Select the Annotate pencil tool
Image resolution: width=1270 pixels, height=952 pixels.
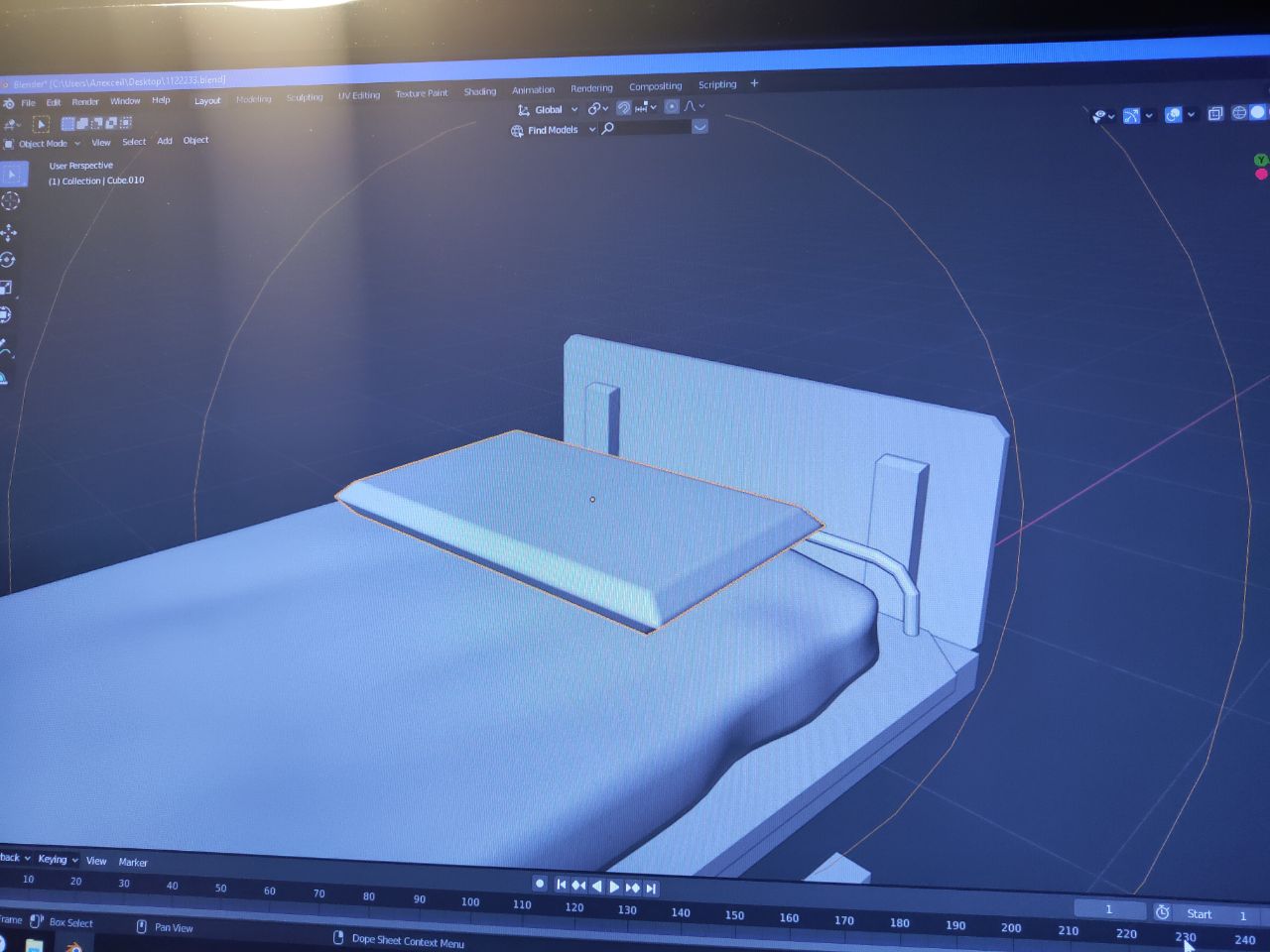click(x=4, y=349)
